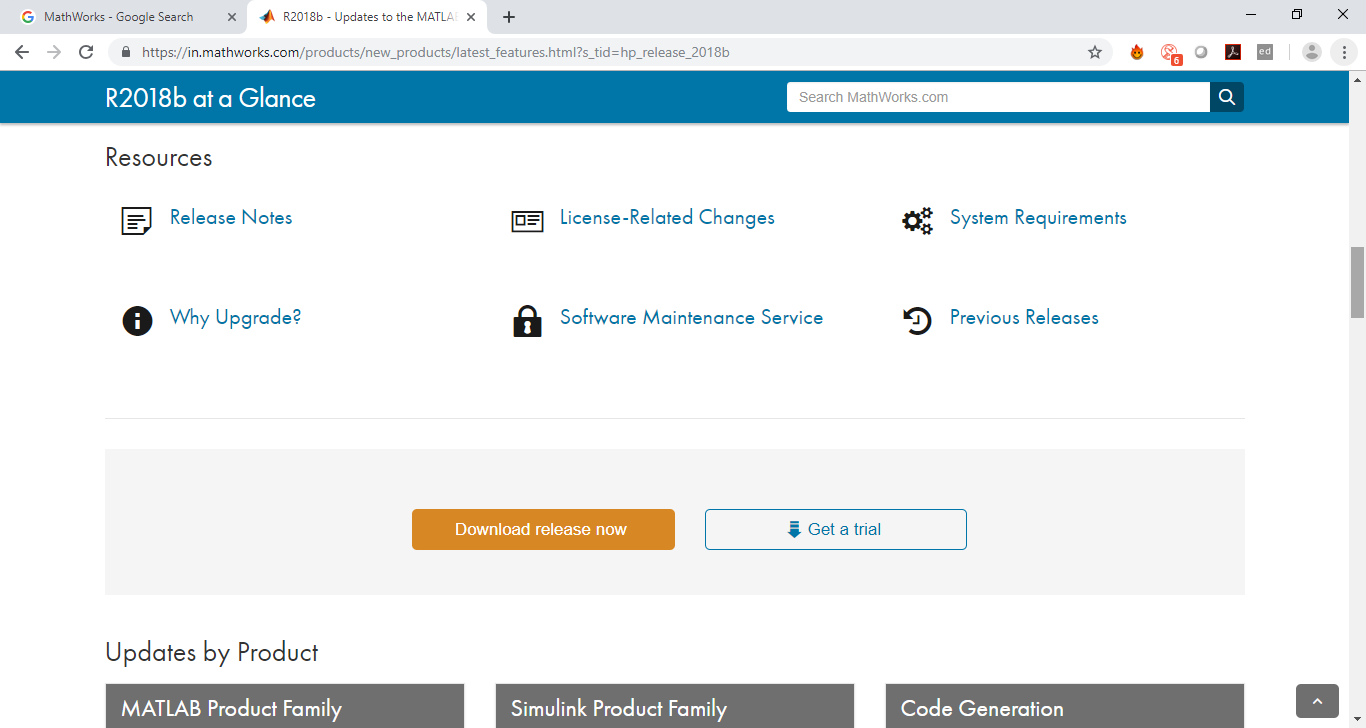The width and height of the screenshot is (1366, 728).
Task: Open the Why Upgrade? link
Action: 235,318
